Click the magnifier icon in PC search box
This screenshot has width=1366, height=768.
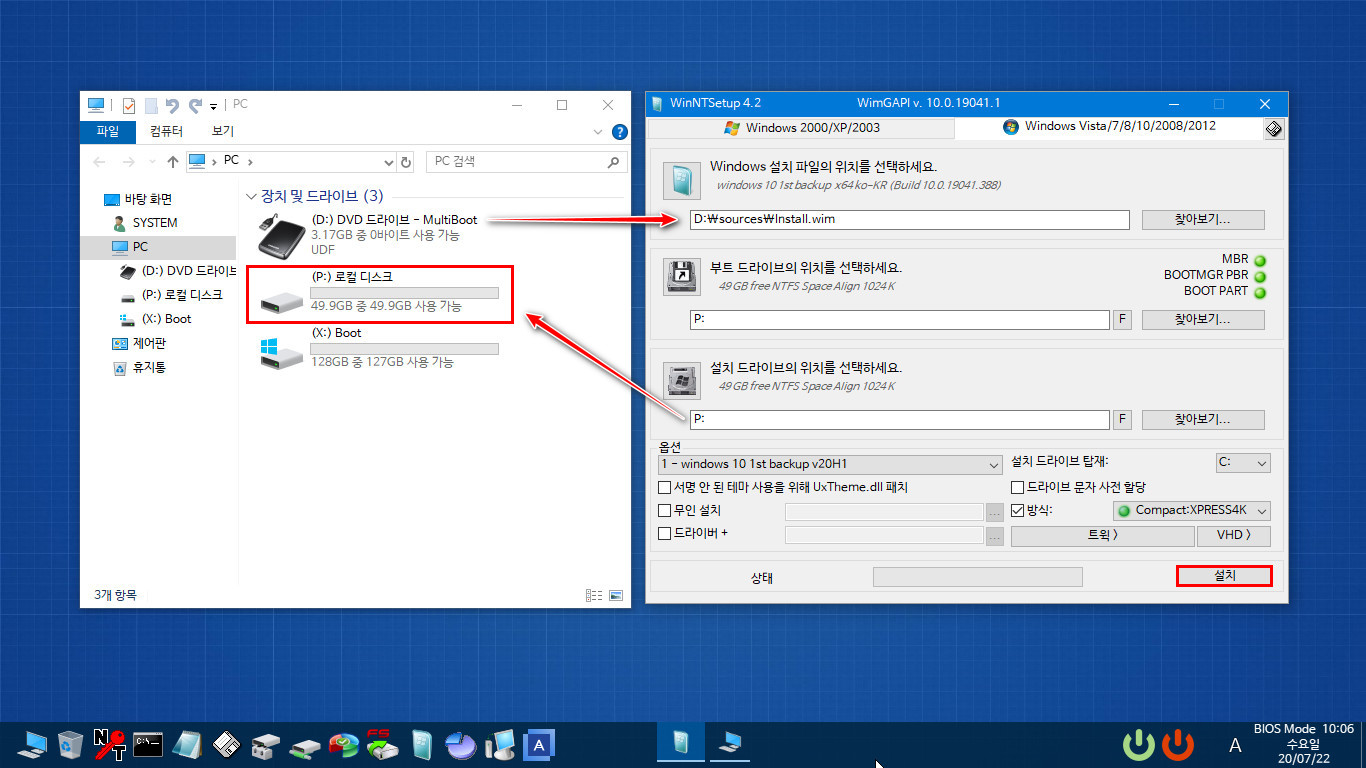pyautogui.click(x=613, y=161)
